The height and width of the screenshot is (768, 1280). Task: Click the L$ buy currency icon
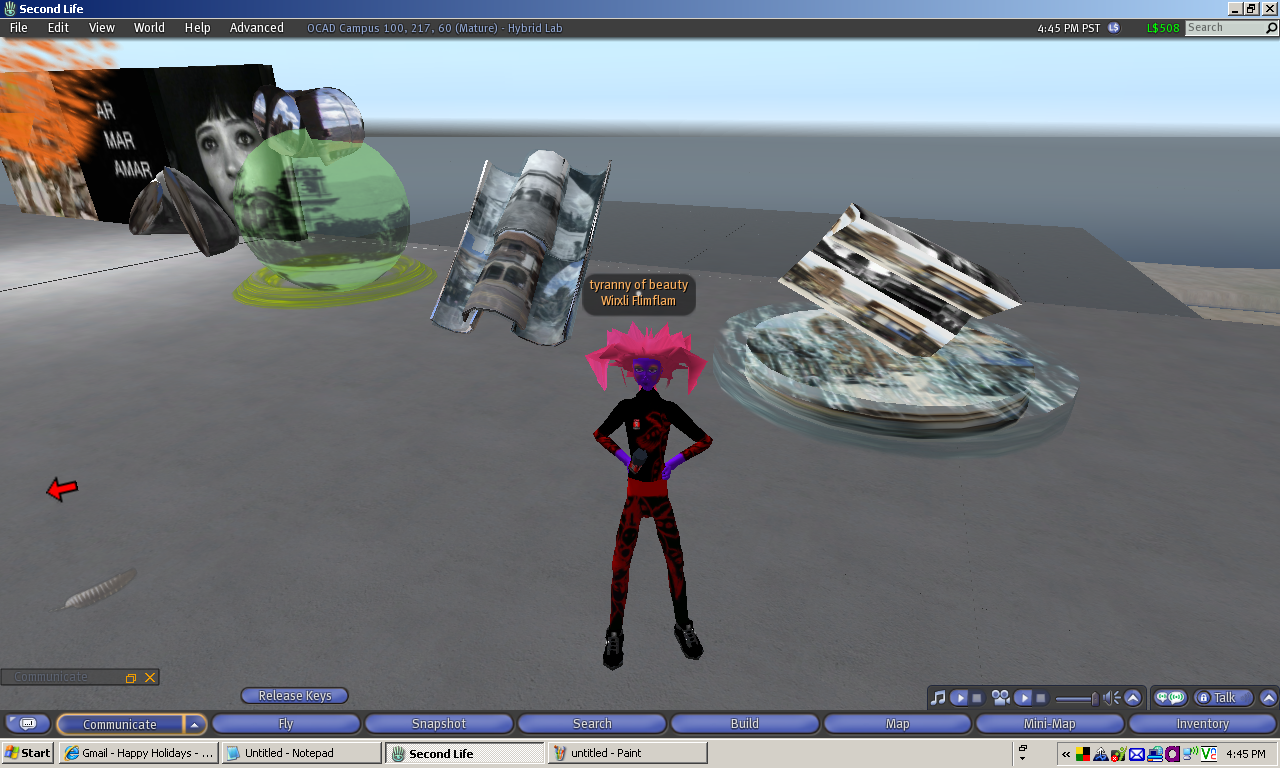pos(1114,28)
